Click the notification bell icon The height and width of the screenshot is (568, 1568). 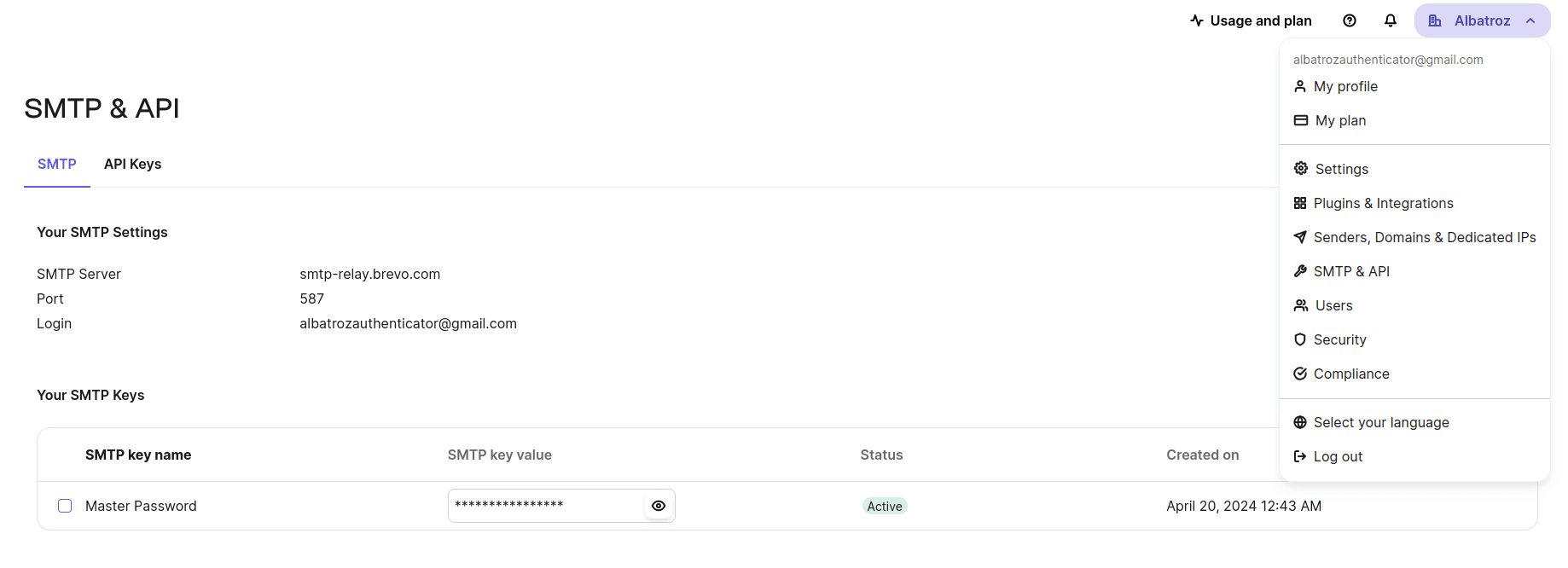coord(1391,20)
